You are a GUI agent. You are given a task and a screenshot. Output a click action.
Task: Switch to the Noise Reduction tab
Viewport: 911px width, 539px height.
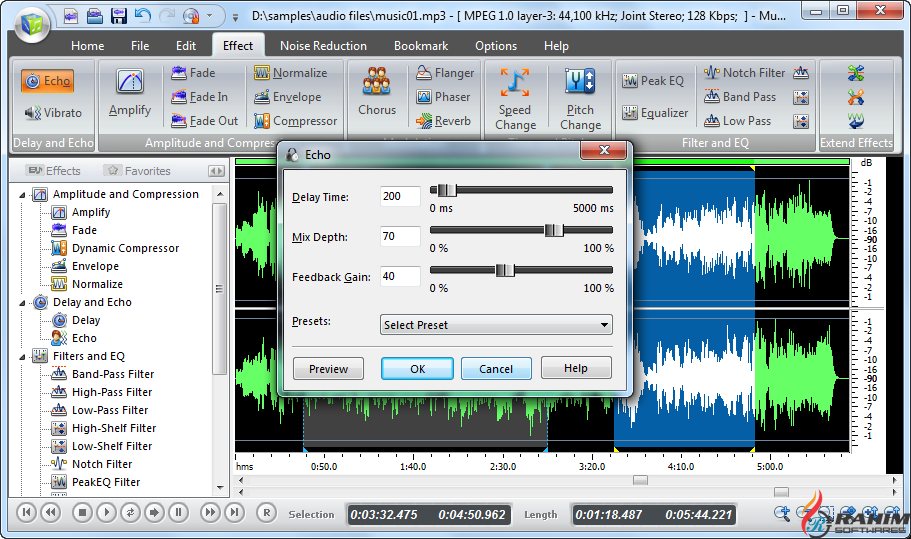[323, 46]
